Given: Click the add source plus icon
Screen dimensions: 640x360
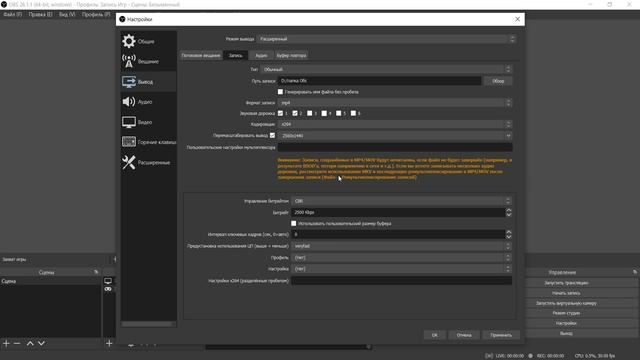Looking at the screenshot, I should tap(109, 344).
